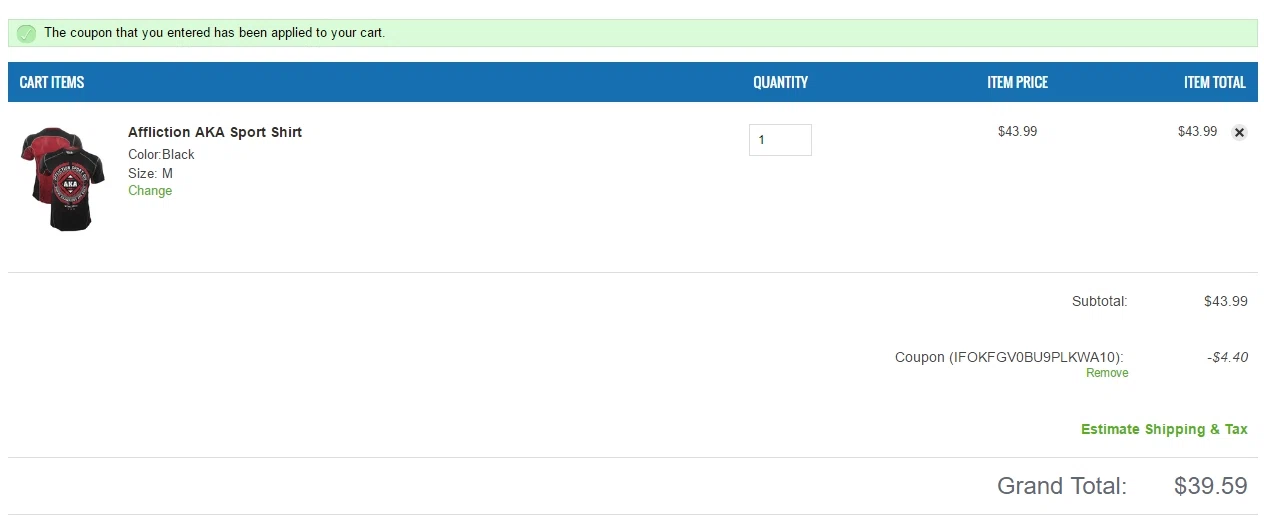The width and height of the screenshot is (1264, 531).
Task: Click Change to edit shirt options
Action: [150, 191]
